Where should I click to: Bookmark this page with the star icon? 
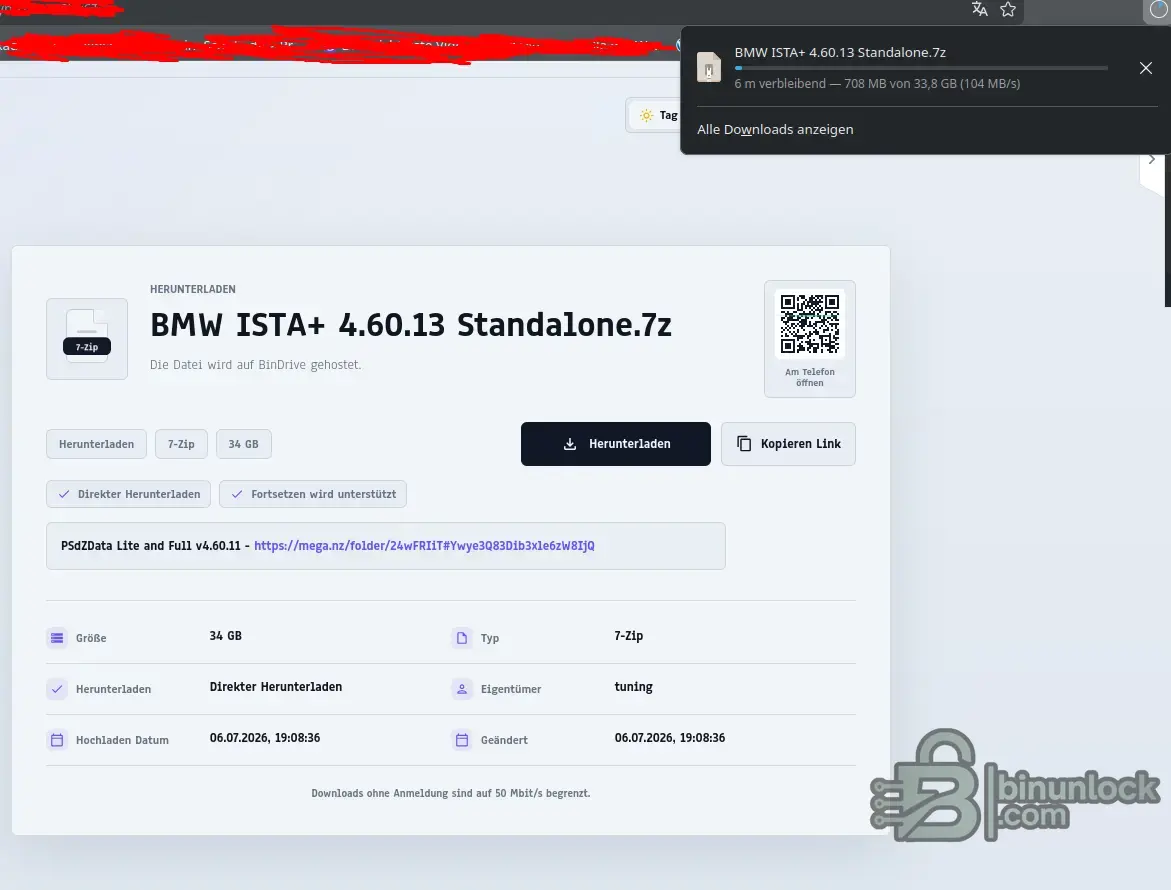[x=1008, y=9]
